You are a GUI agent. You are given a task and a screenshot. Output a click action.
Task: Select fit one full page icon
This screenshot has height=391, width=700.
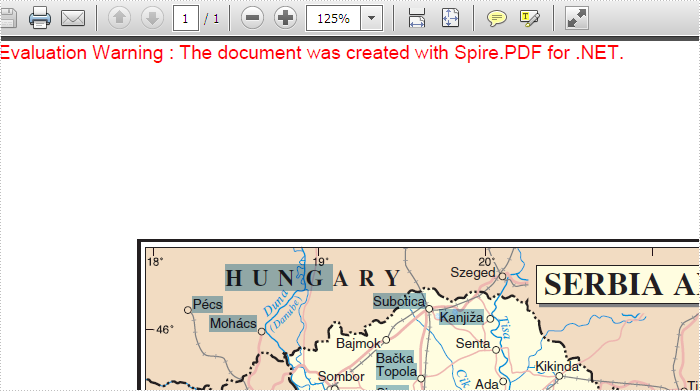(450, 18)
